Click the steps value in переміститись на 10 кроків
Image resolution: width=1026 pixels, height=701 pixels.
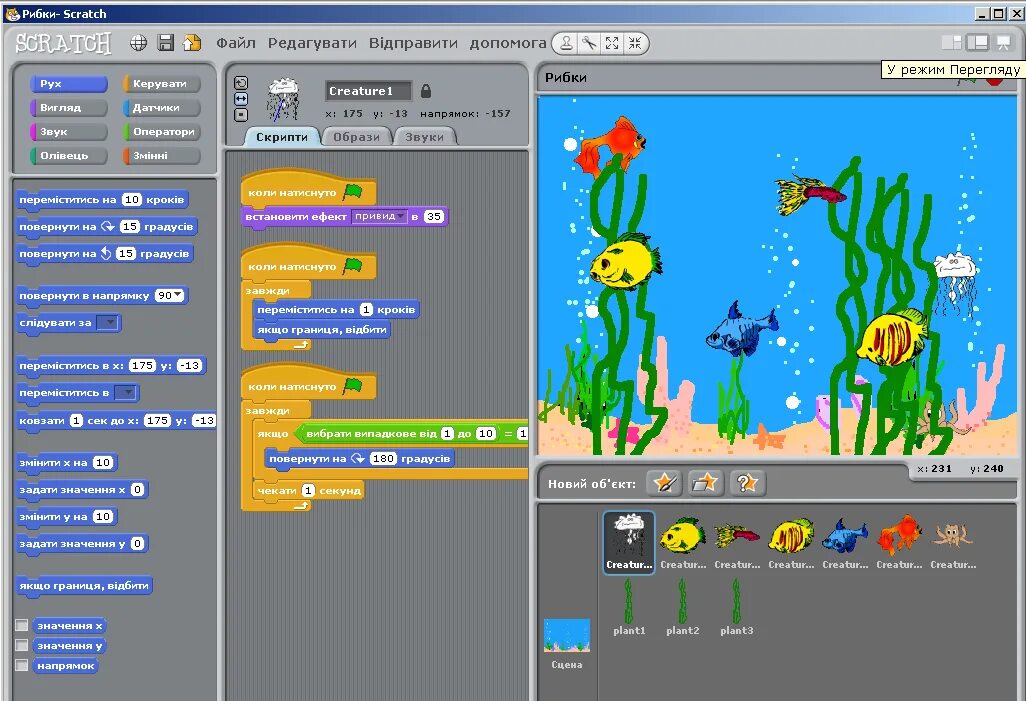point(132,200)
